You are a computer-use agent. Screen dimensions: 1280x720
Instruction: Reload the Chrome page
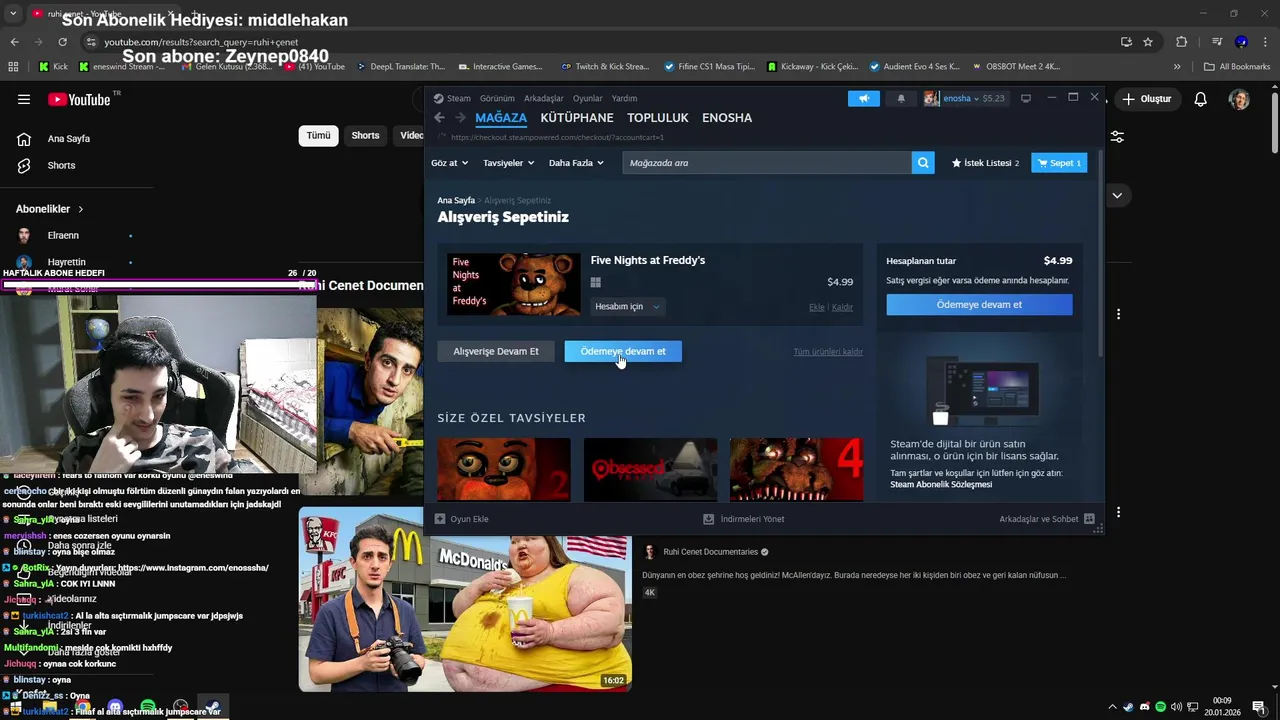(62, 42)
